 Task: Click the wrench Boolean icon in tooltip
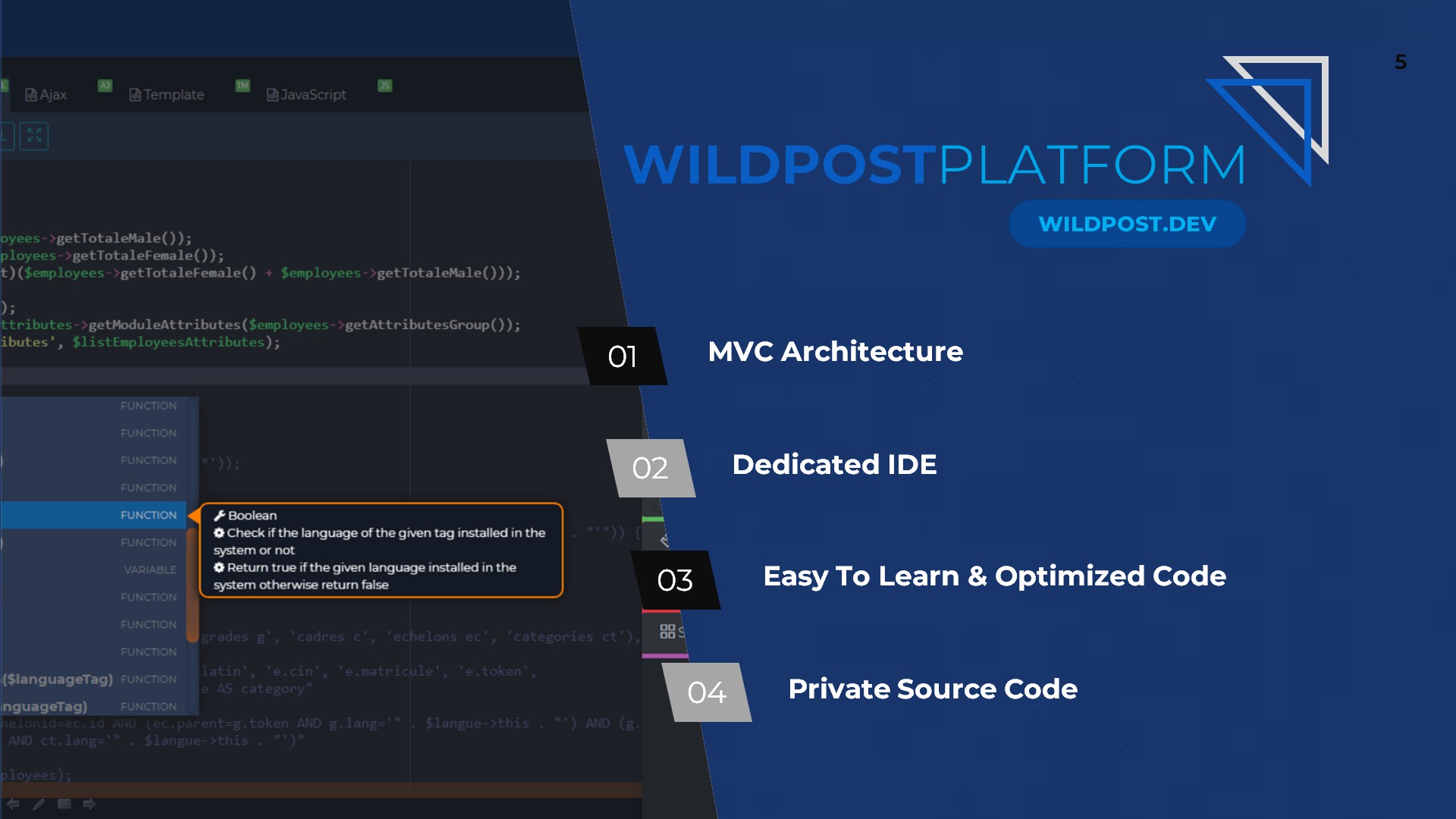click(219, 516)
